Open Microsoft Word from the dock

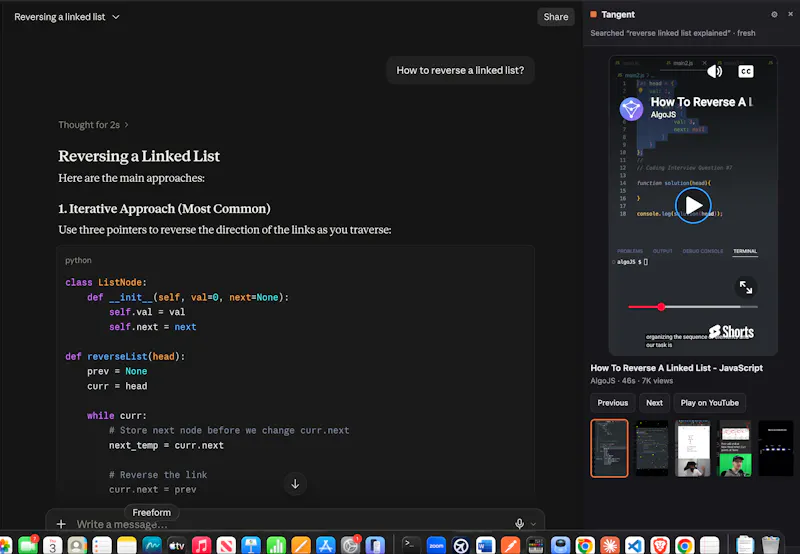tap(485, 545)
